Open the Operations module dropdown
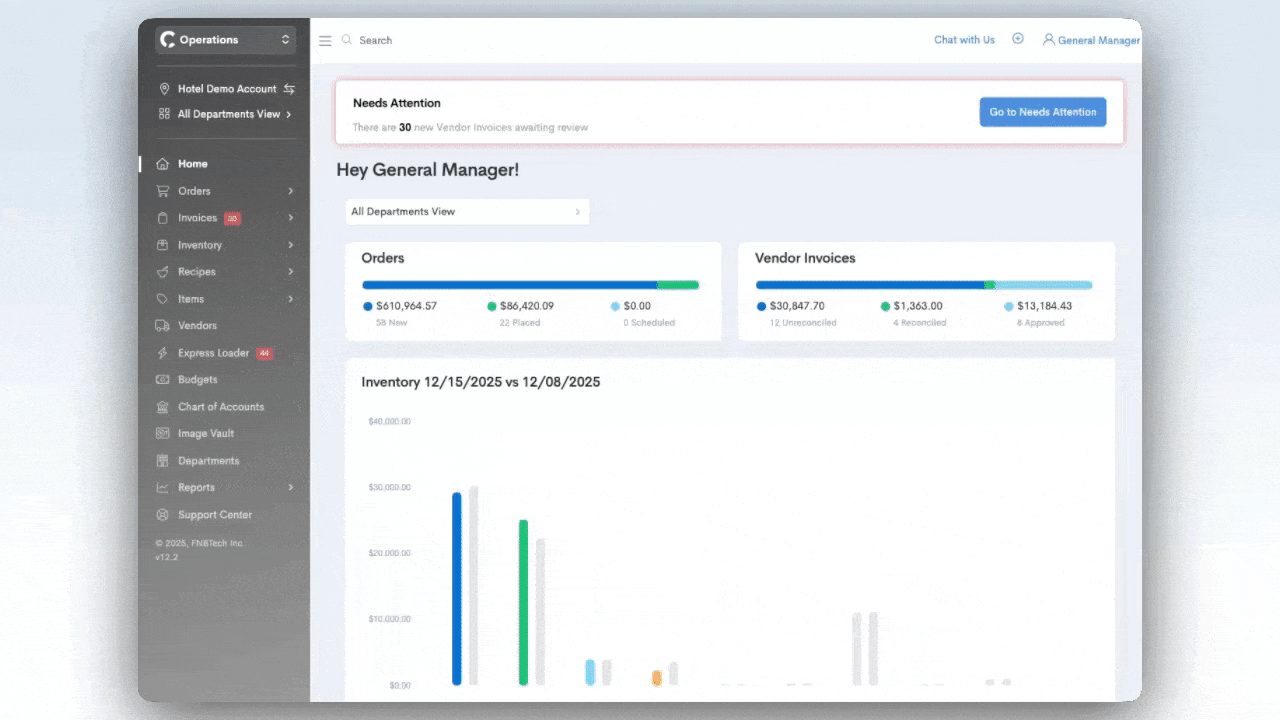The height and width of the screenshot is (720, 1280). pos(225,40)
